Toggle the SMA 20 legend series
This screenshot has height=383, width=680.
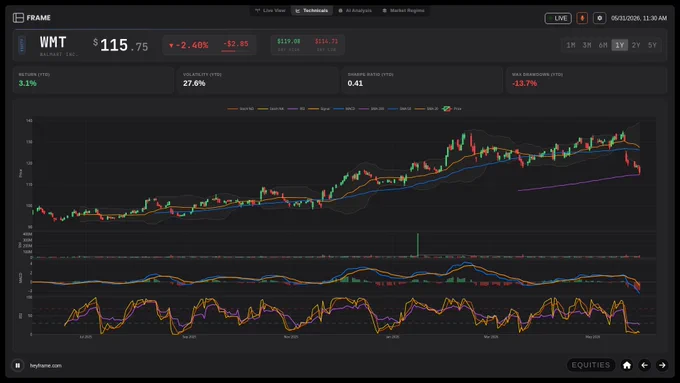coord(426,109)
